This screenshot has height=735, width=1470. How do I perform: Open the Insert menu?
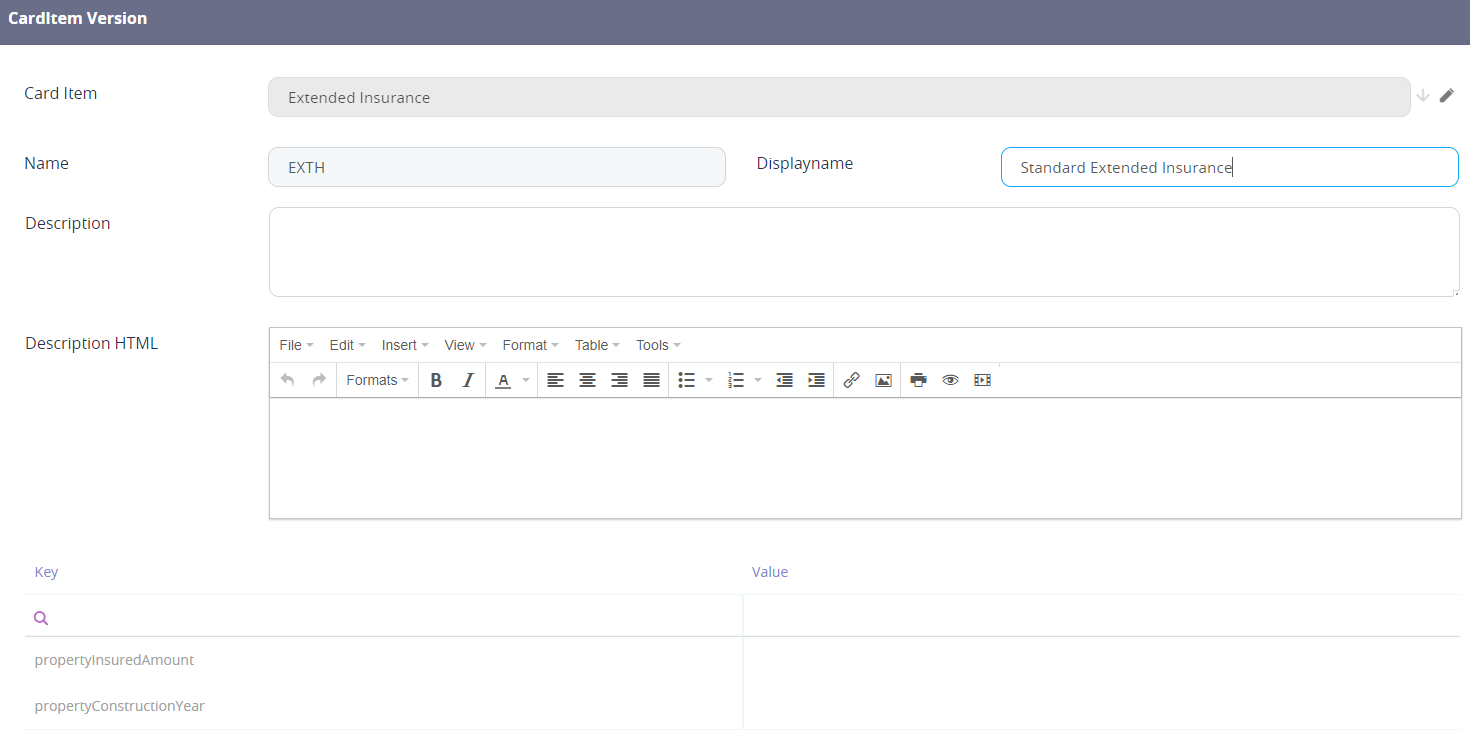coord(405,345)
